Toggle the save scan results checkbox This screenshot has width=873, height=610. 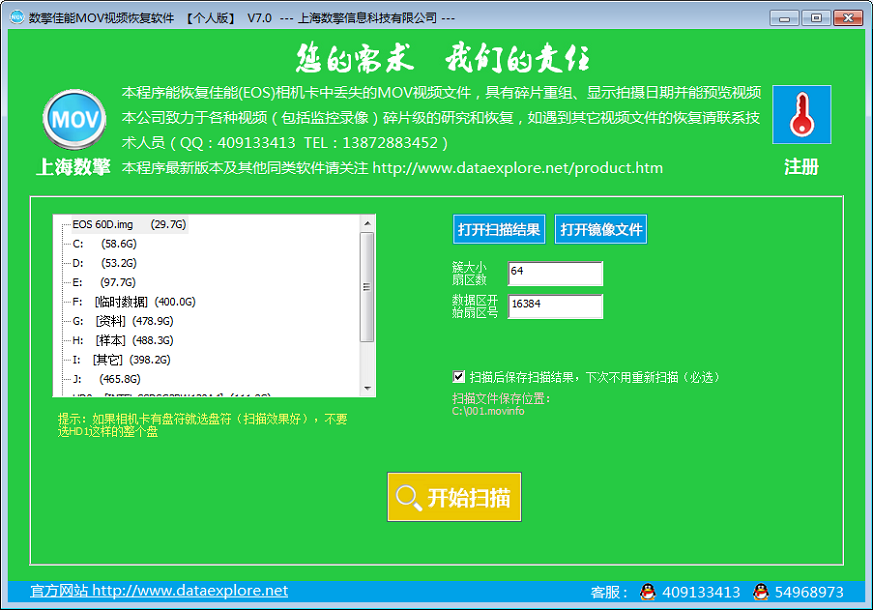(458, 377)
